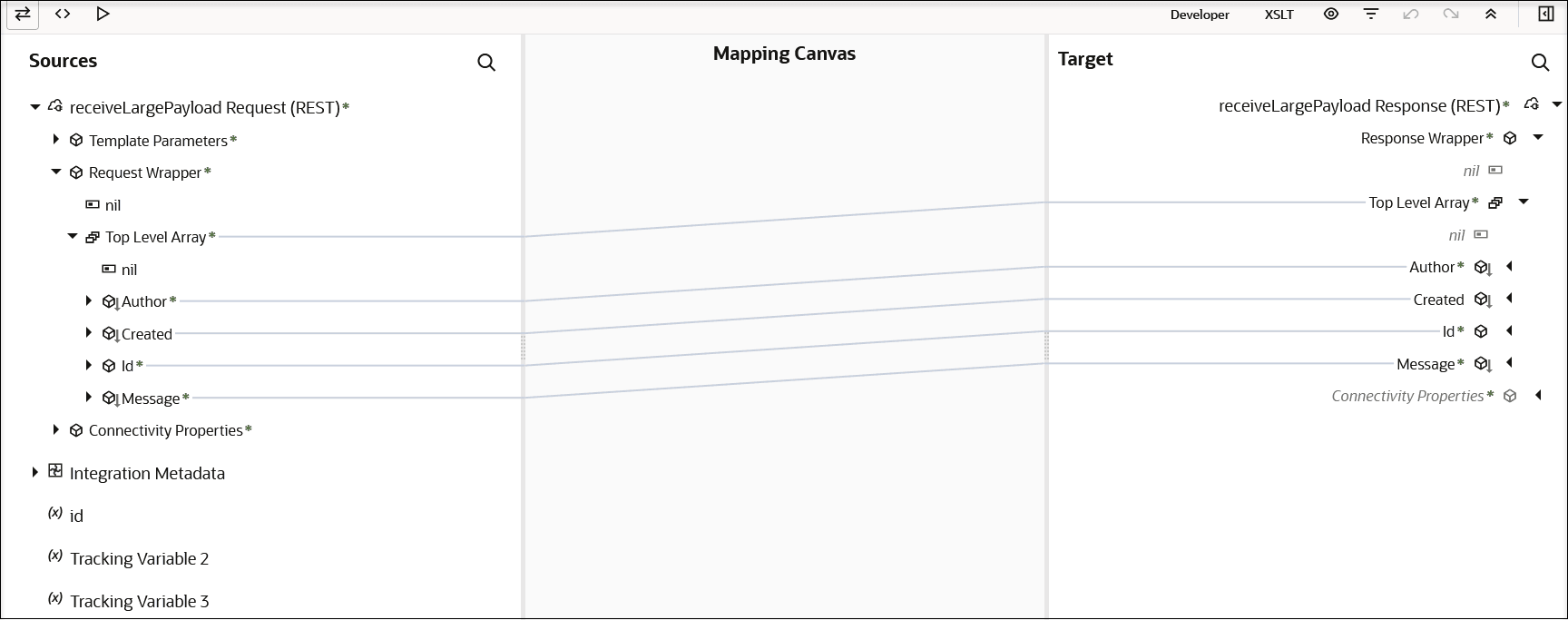Image resolution: width=1568 pixels, height=620 pixels.
Task: Click the undo arrow icon
Action: 1410,14
